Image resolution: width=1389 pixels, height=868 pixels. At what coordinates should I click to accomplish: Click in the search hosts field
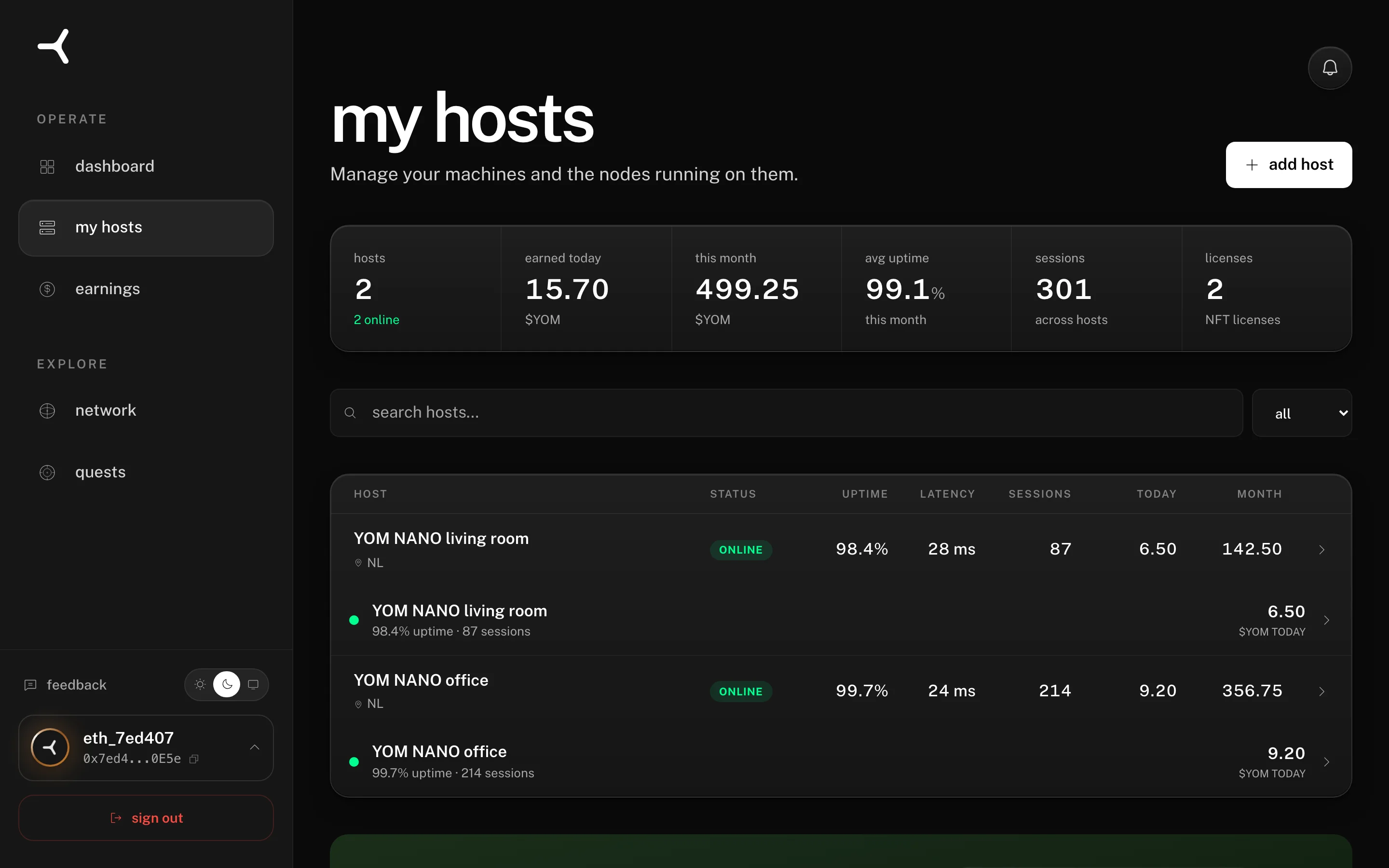(786, 413)
